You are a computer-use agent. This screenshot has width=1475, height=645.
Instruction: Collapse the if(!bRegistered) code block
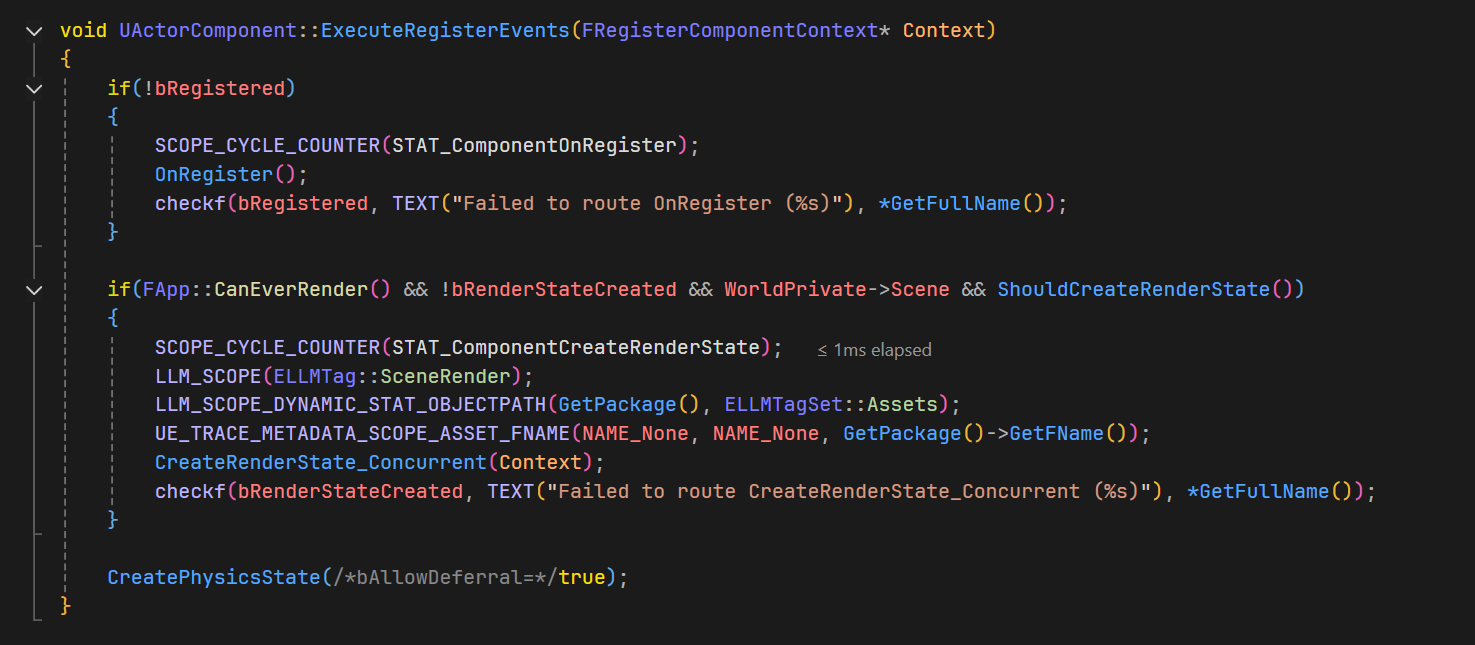click(x=35, y=89)
